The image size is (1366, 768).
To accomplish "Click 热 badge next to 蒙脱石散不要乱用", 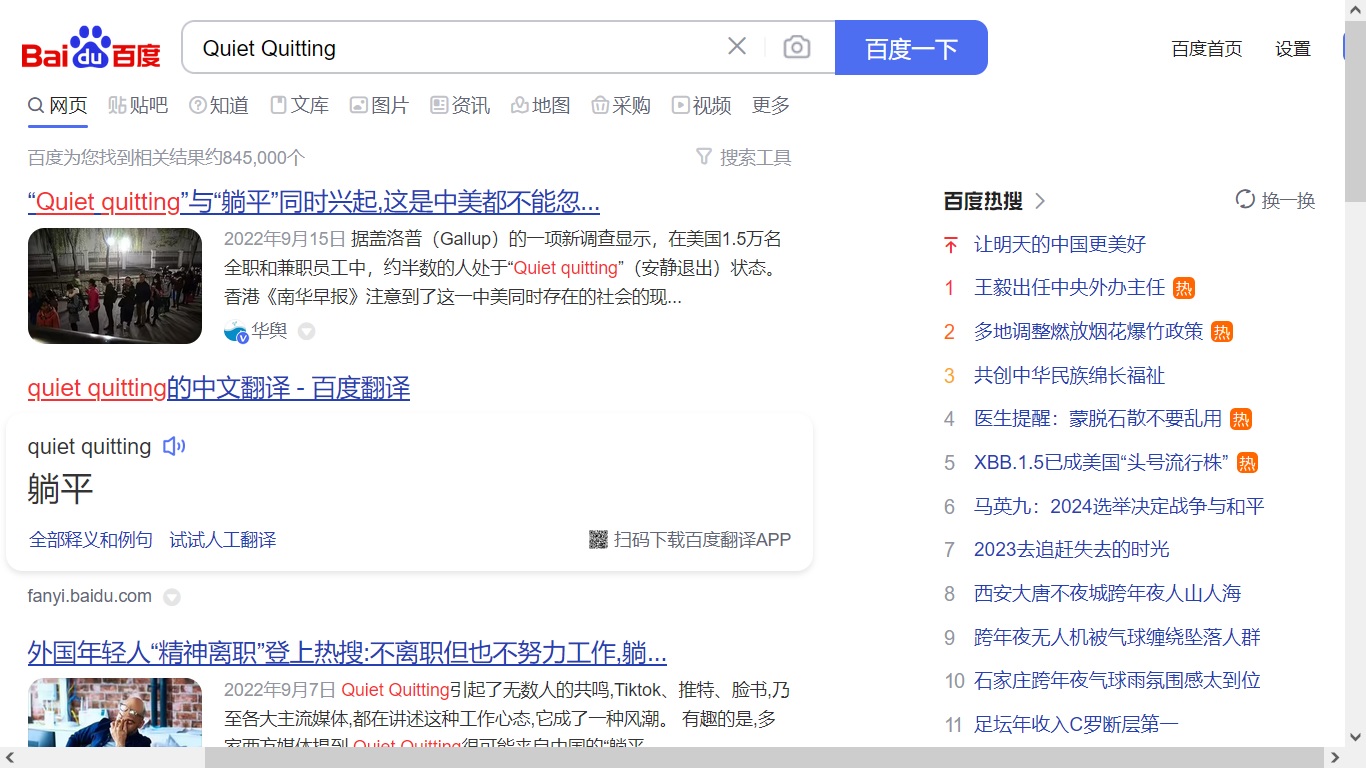I will [x=1241, y=419].
